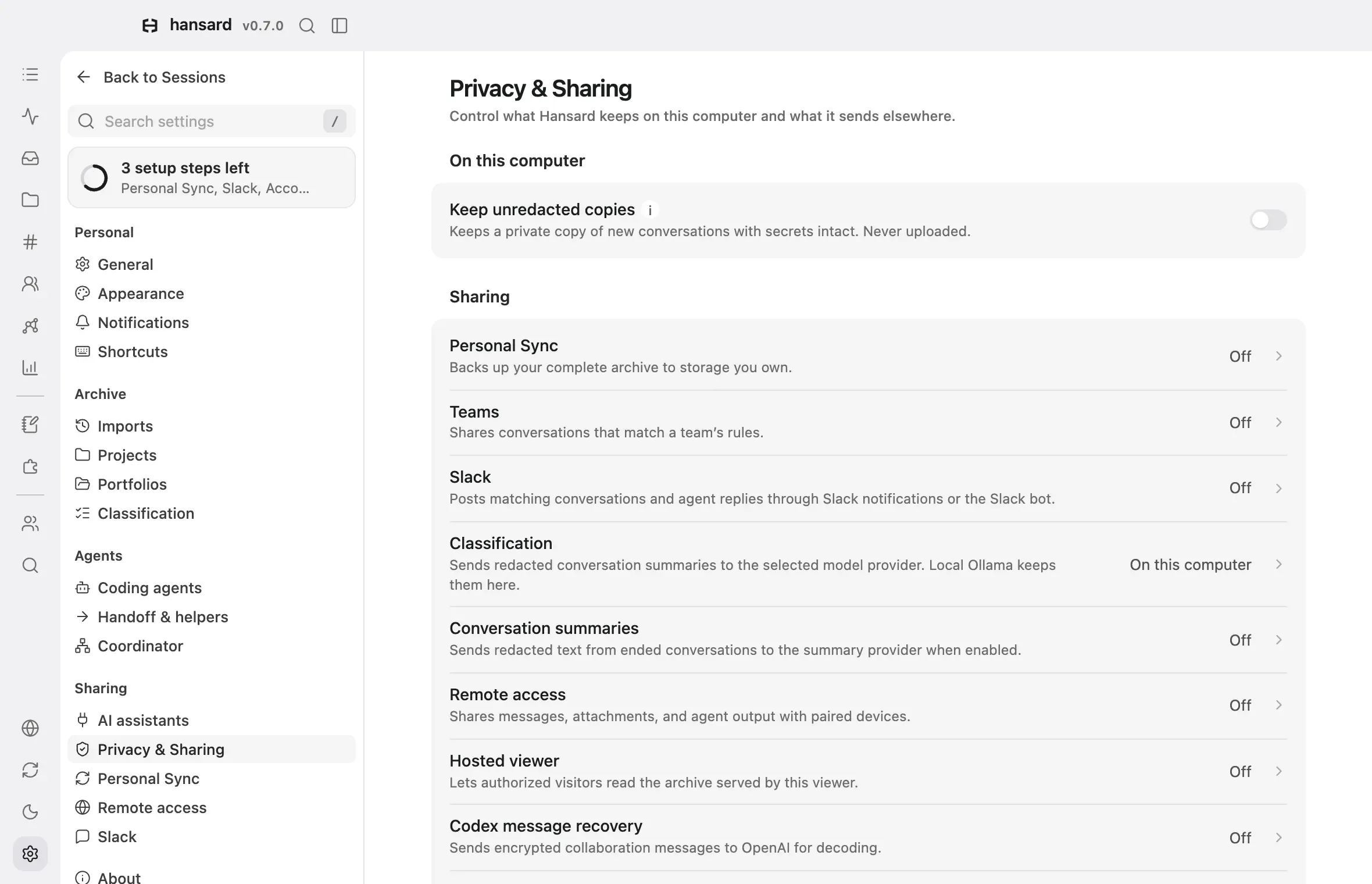The height and width of the screenshot is (884, 1372).
Task: Expand the Teams row chevron
Action: click(x=1278, y=422)
